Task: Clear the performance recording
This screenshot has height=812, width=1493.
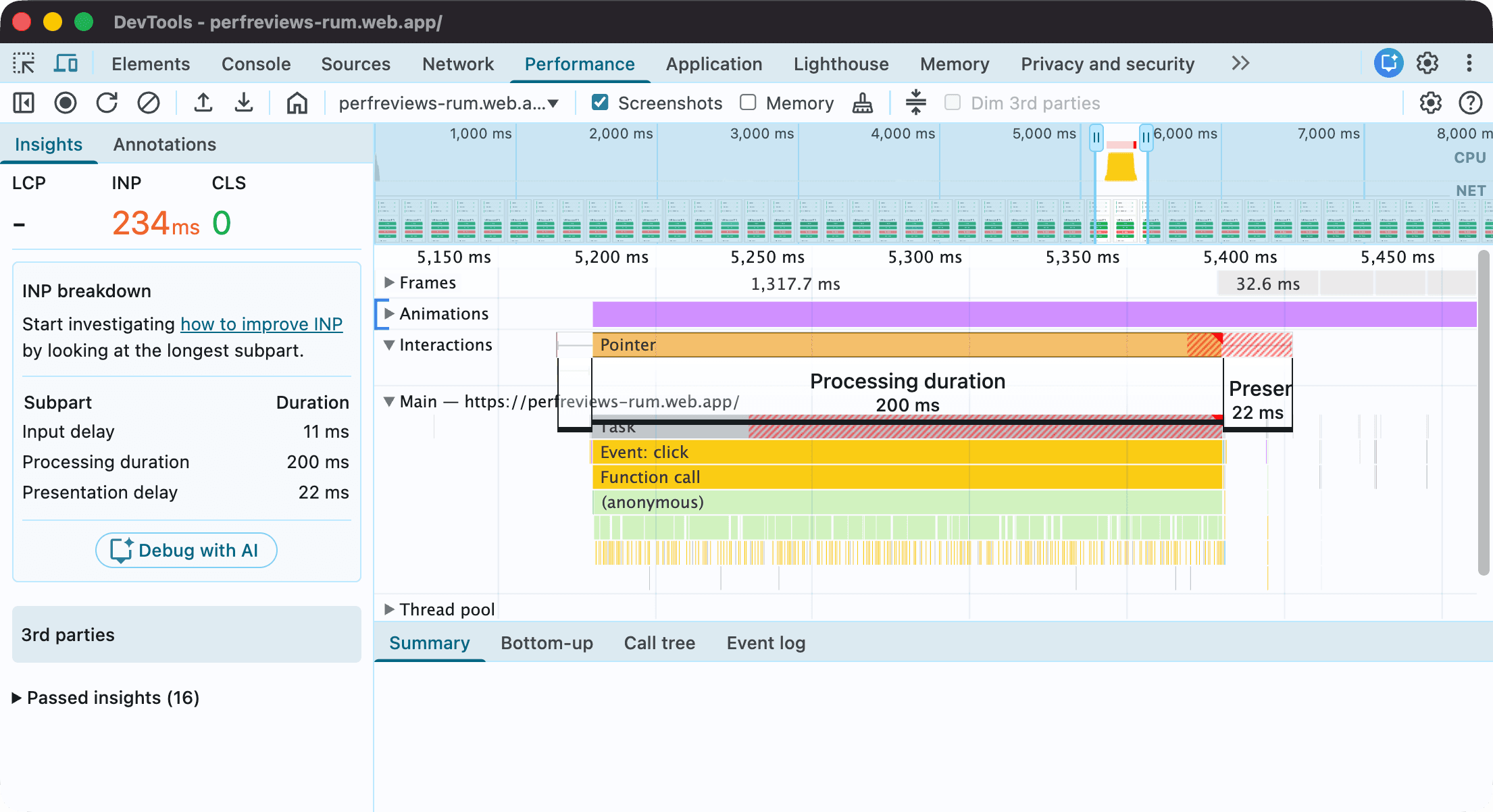Action: click(149, 103)
